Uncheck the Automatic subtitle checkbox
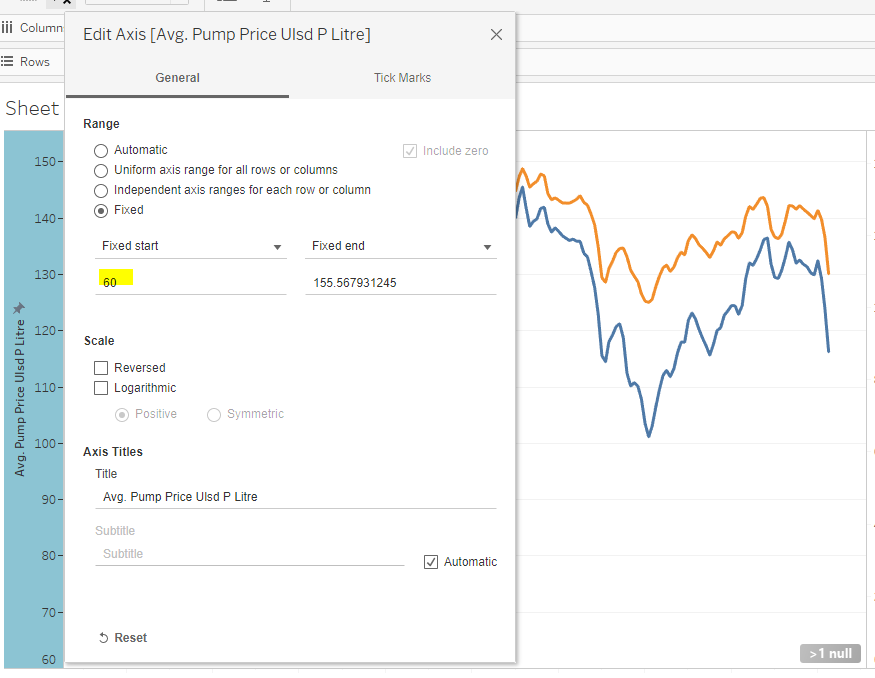 [431, 562]
